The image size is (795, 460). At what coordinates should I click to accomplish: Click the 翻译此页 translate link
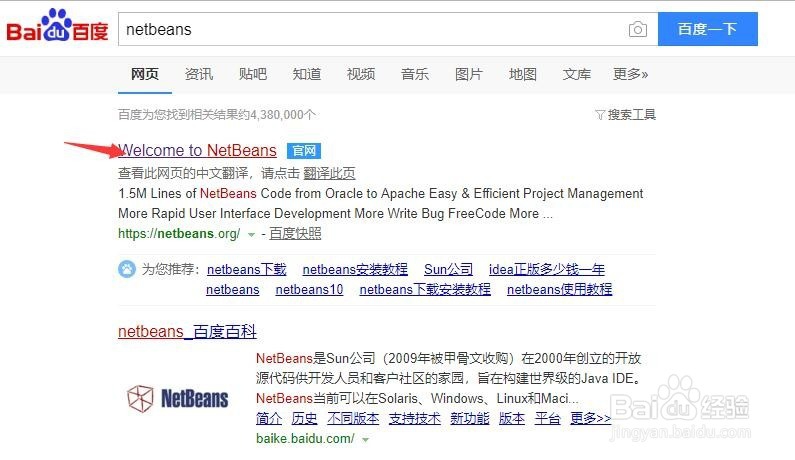pos(329,173)
